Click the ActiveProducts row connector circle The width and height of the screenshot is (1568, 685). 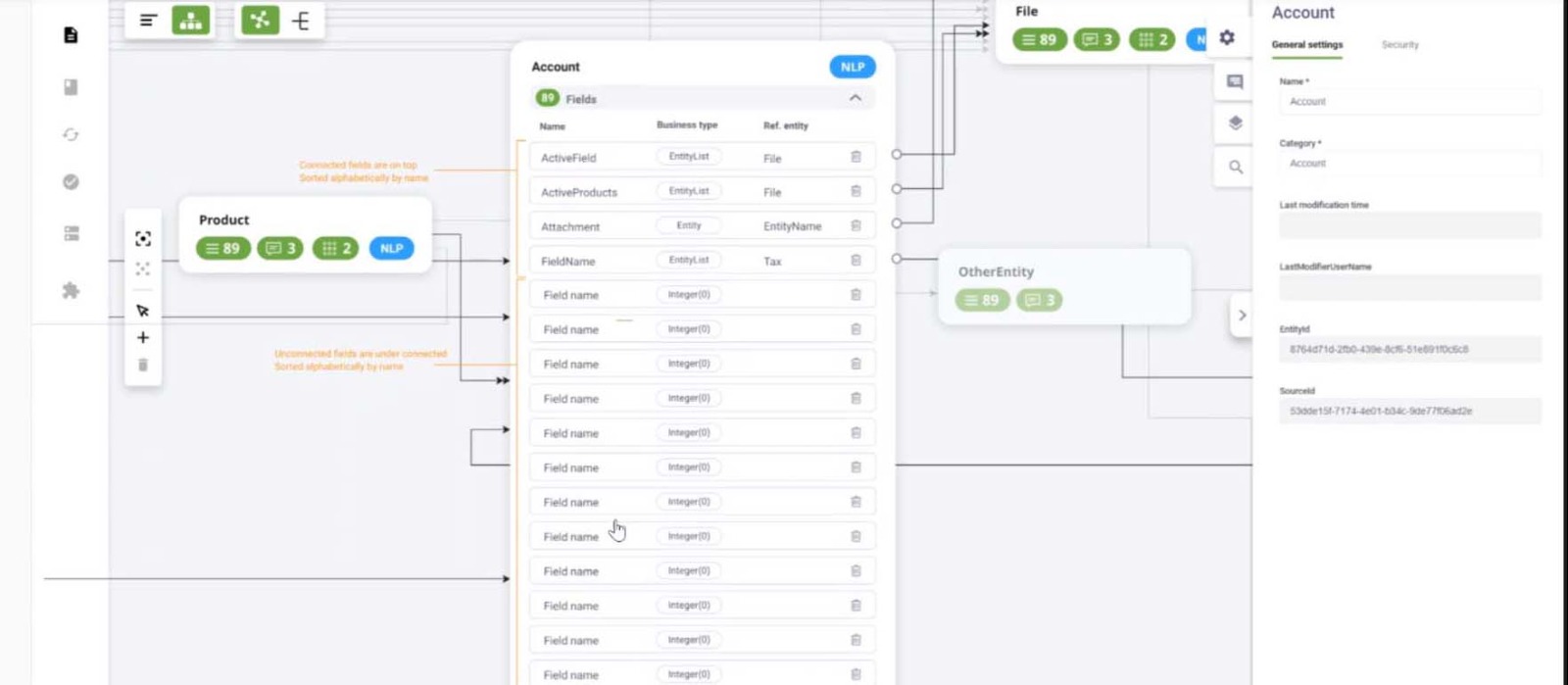pos(897,189)
